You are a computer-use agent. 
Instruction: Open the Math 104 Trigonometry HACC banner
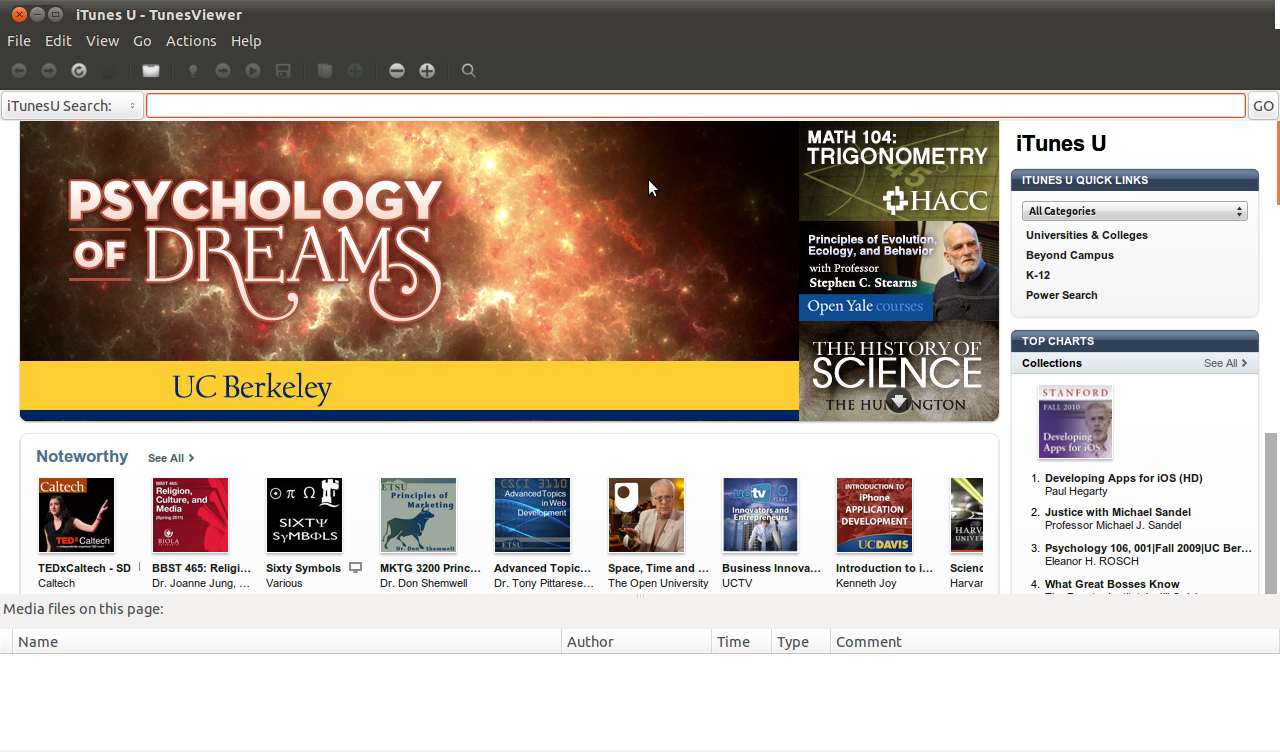tap(899, 171)
